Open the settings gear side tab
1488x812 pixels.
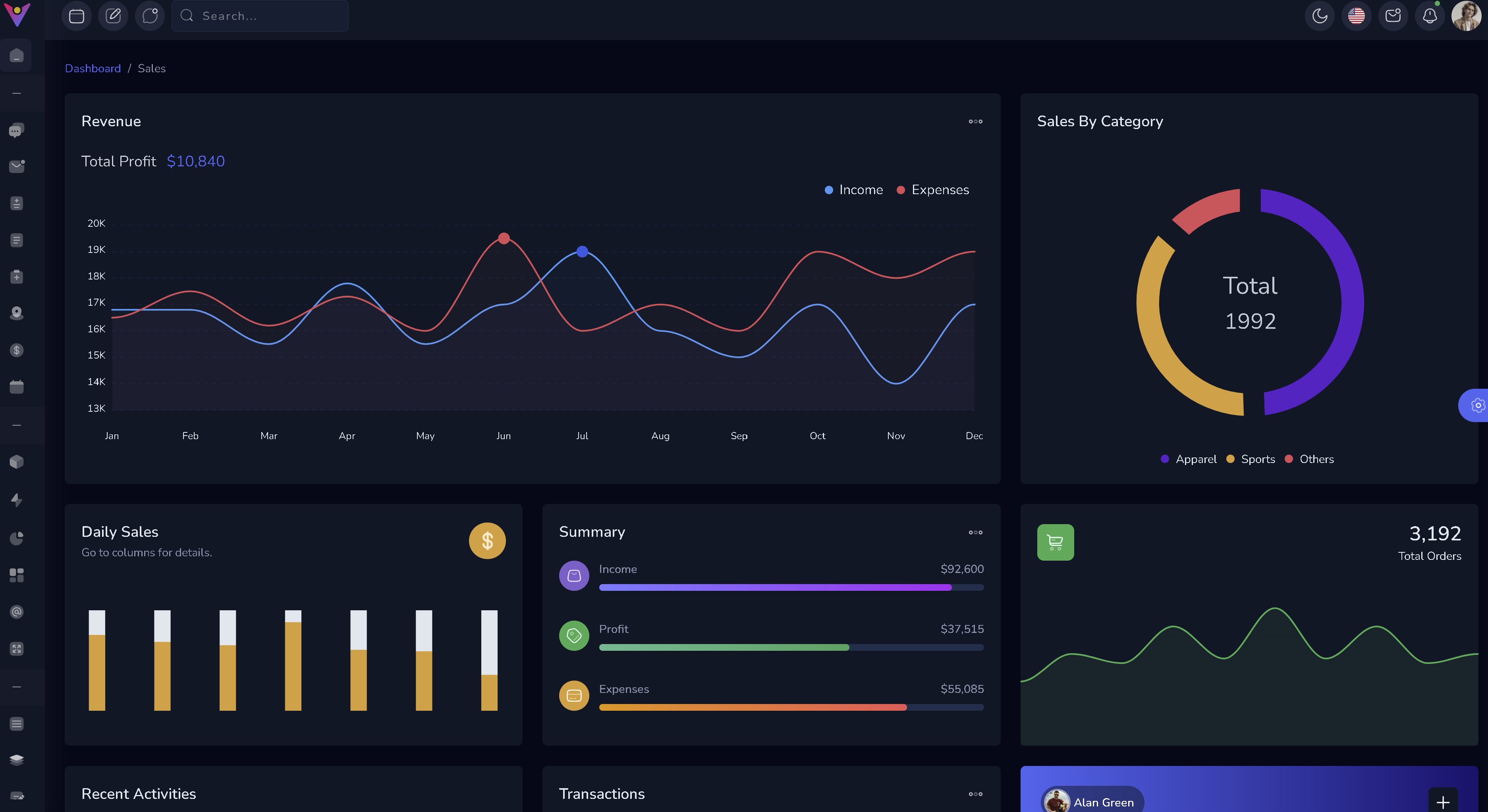[1478, 405]
